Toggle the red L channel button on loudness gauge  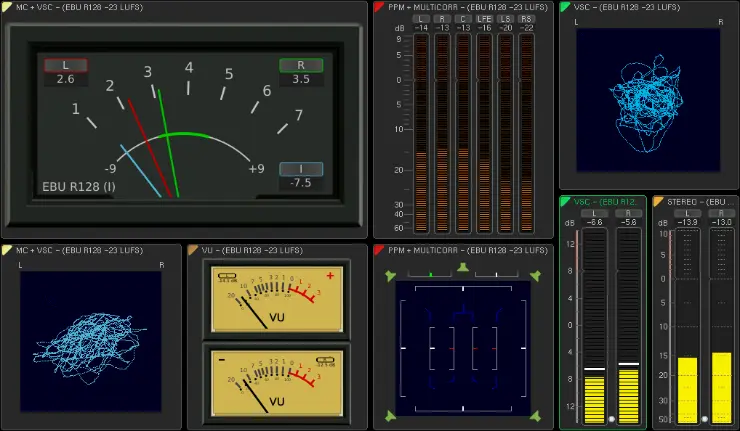[x=66, y=65]
